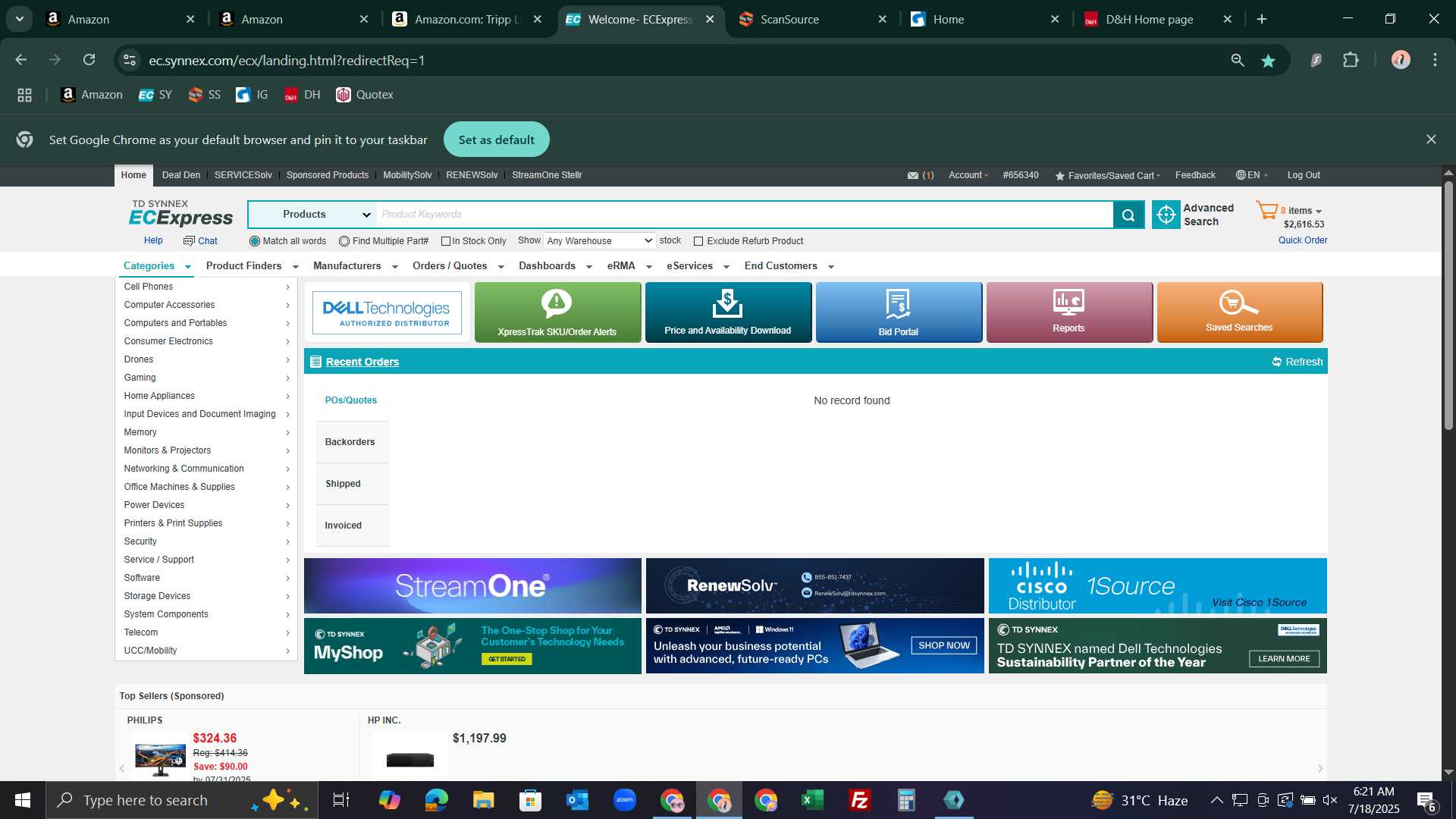Open Excel from the taskbar
1456x819 pixels.
(x=812, y=800)
